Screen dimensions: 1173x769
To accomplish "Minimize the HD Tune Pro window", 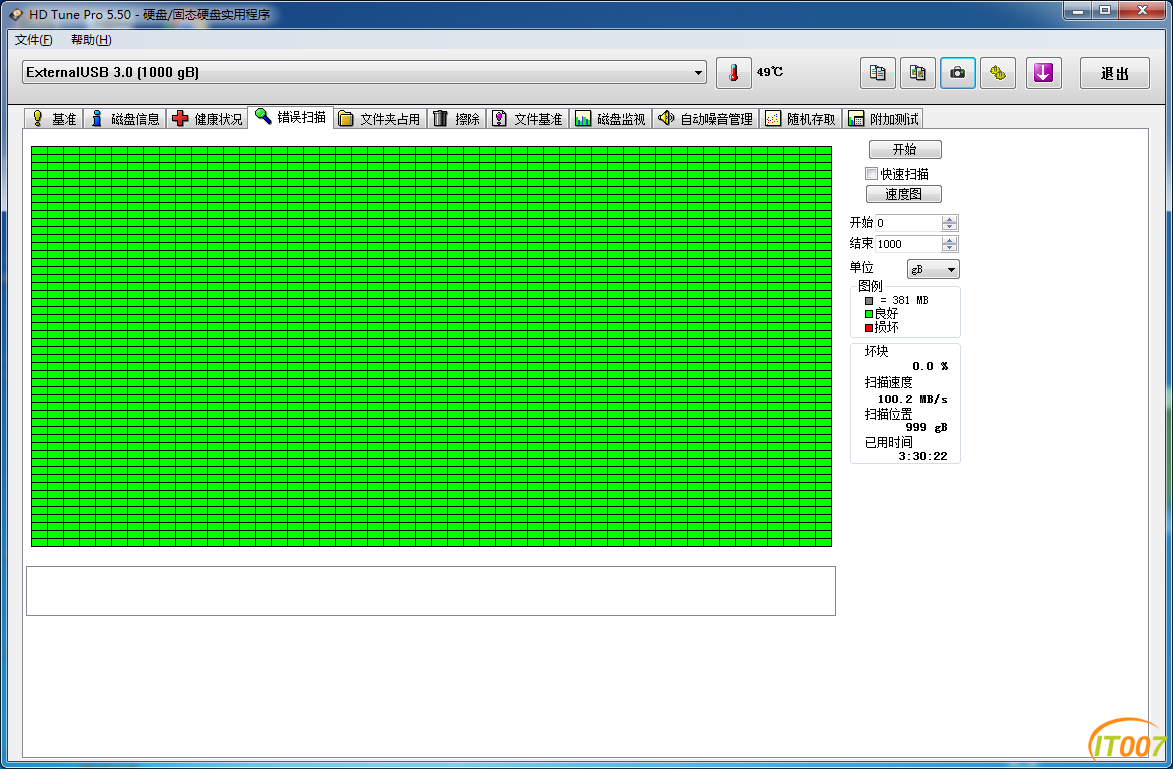I will pos(1077,10).
